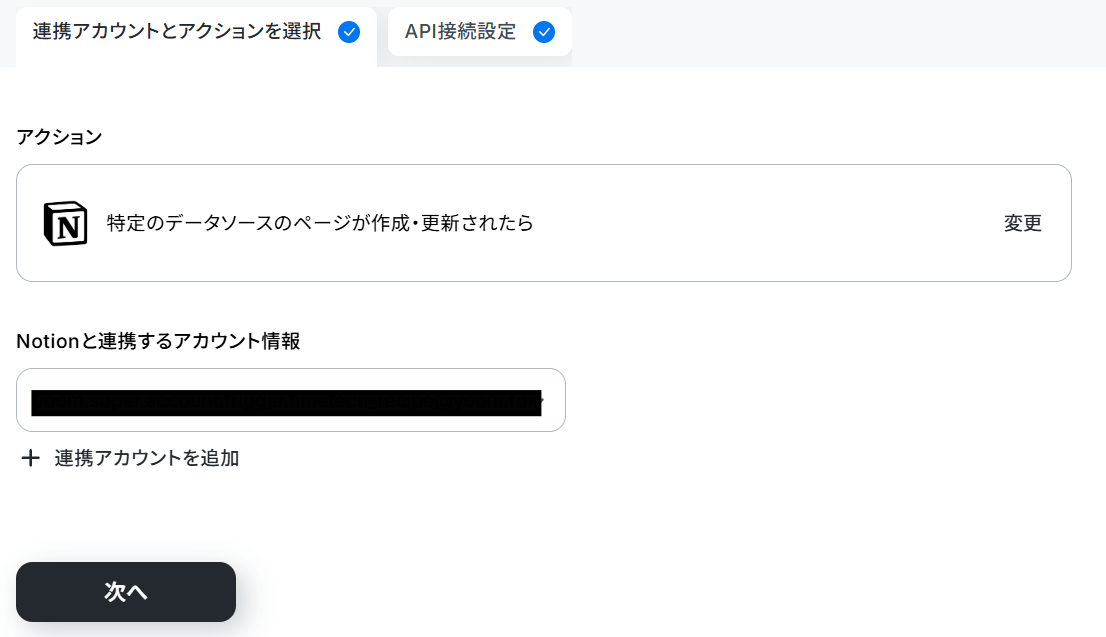
Task: Proceed with the 次へ button
Action: (x=126, y=592)
